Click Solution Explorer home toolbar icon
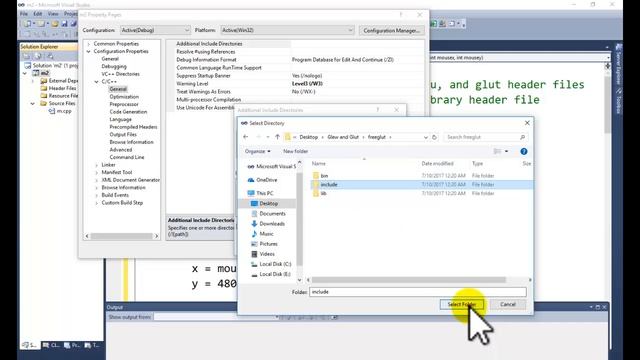 (x=27, y=56)
